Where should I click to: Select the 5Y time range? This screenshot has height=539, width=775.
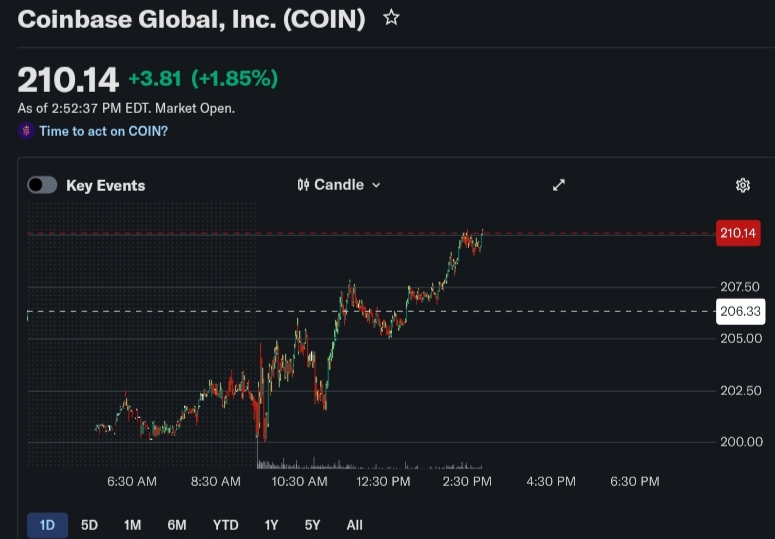point(312,525)
